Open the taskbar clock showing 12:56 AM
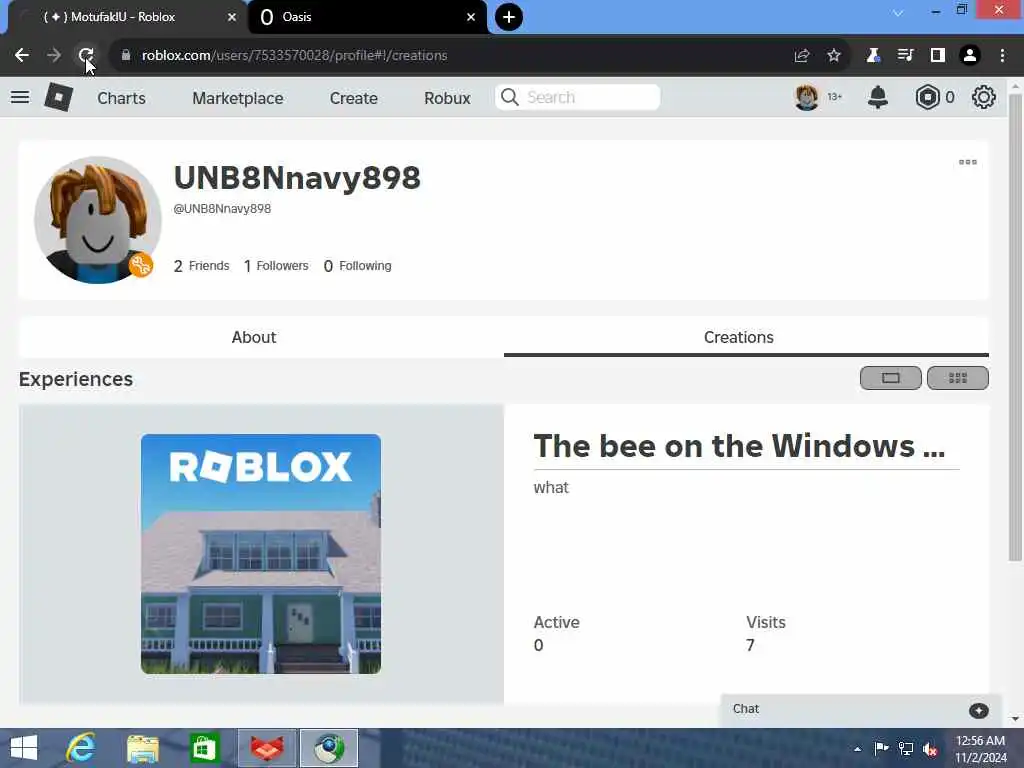Image resolution: width=1024 pixels, height=768 pixels. [981, 748]
